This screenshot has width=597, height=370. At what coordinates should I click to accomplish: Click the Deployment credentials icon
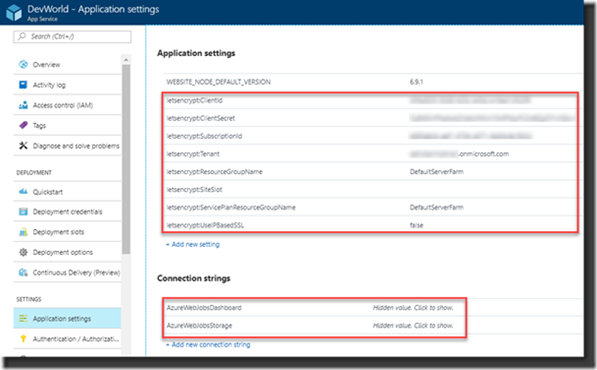23,212
